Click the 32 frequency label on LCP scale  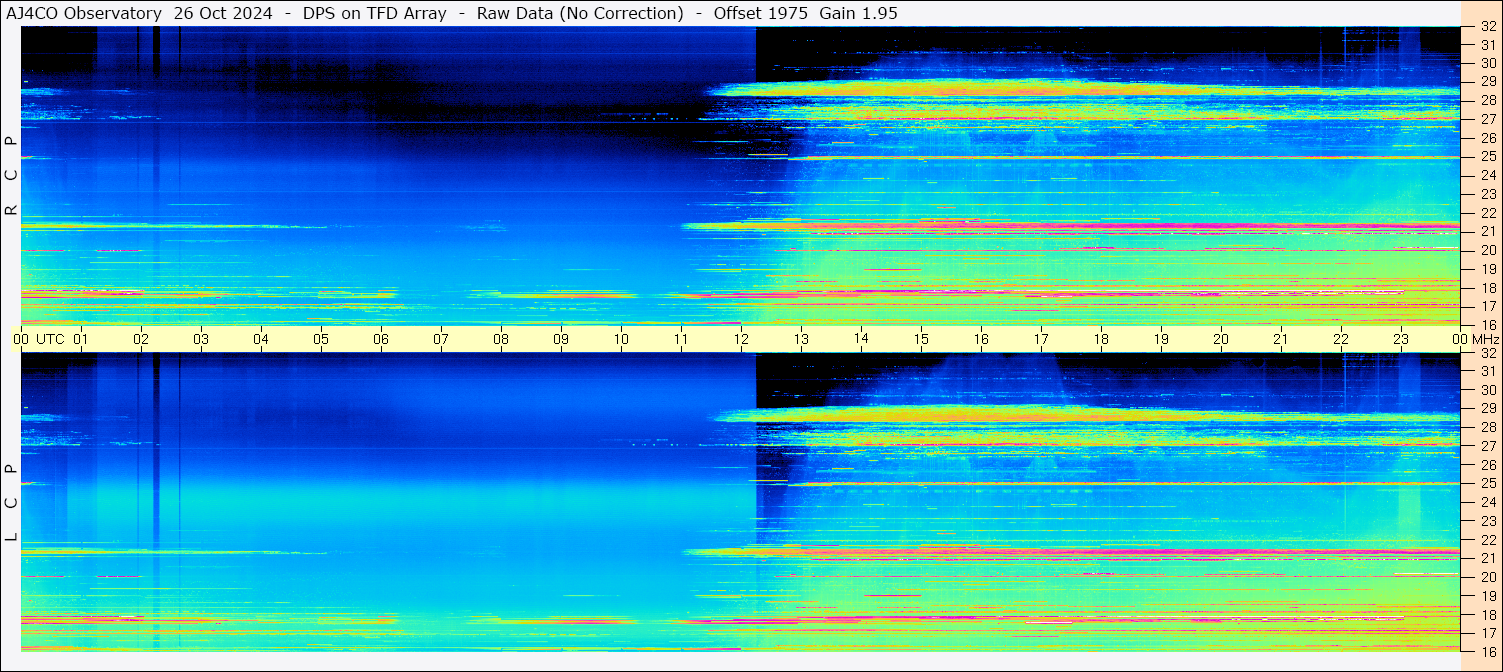click(x=1487, y=353)
